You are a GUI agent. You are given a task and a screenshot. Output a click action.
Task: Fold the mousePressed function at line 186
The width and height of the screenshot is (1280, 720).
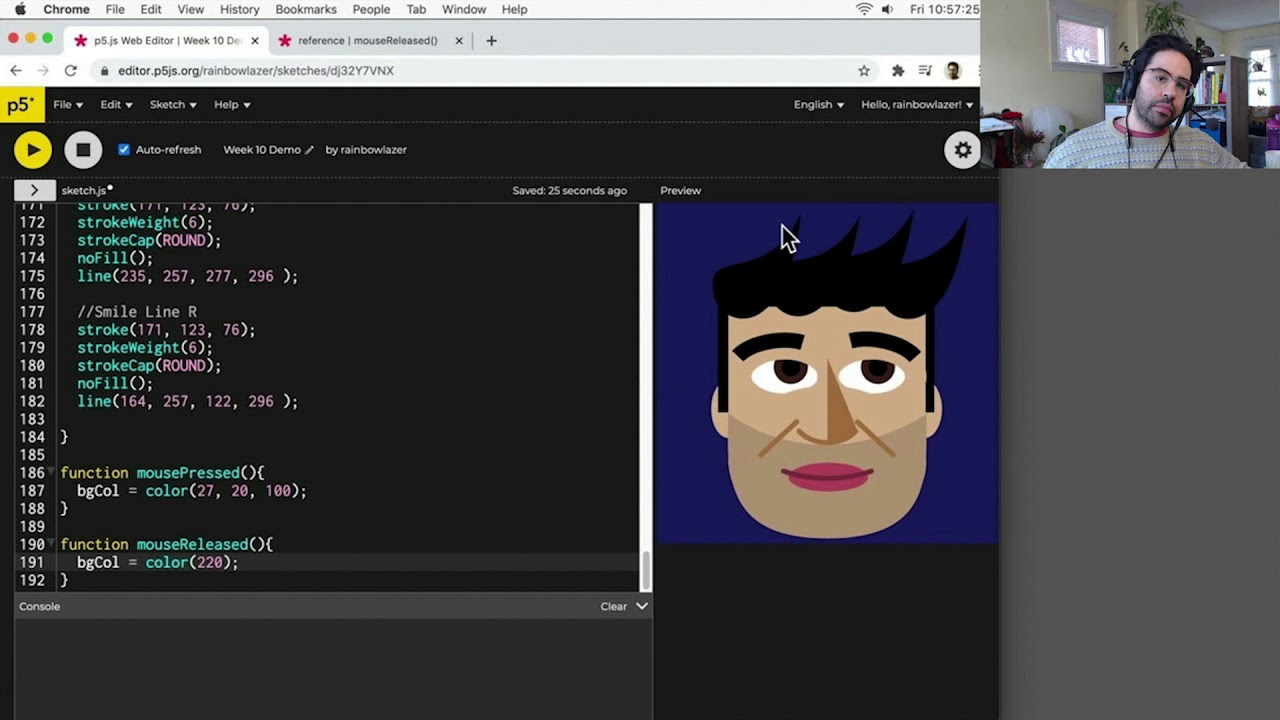tap(51, 472)
